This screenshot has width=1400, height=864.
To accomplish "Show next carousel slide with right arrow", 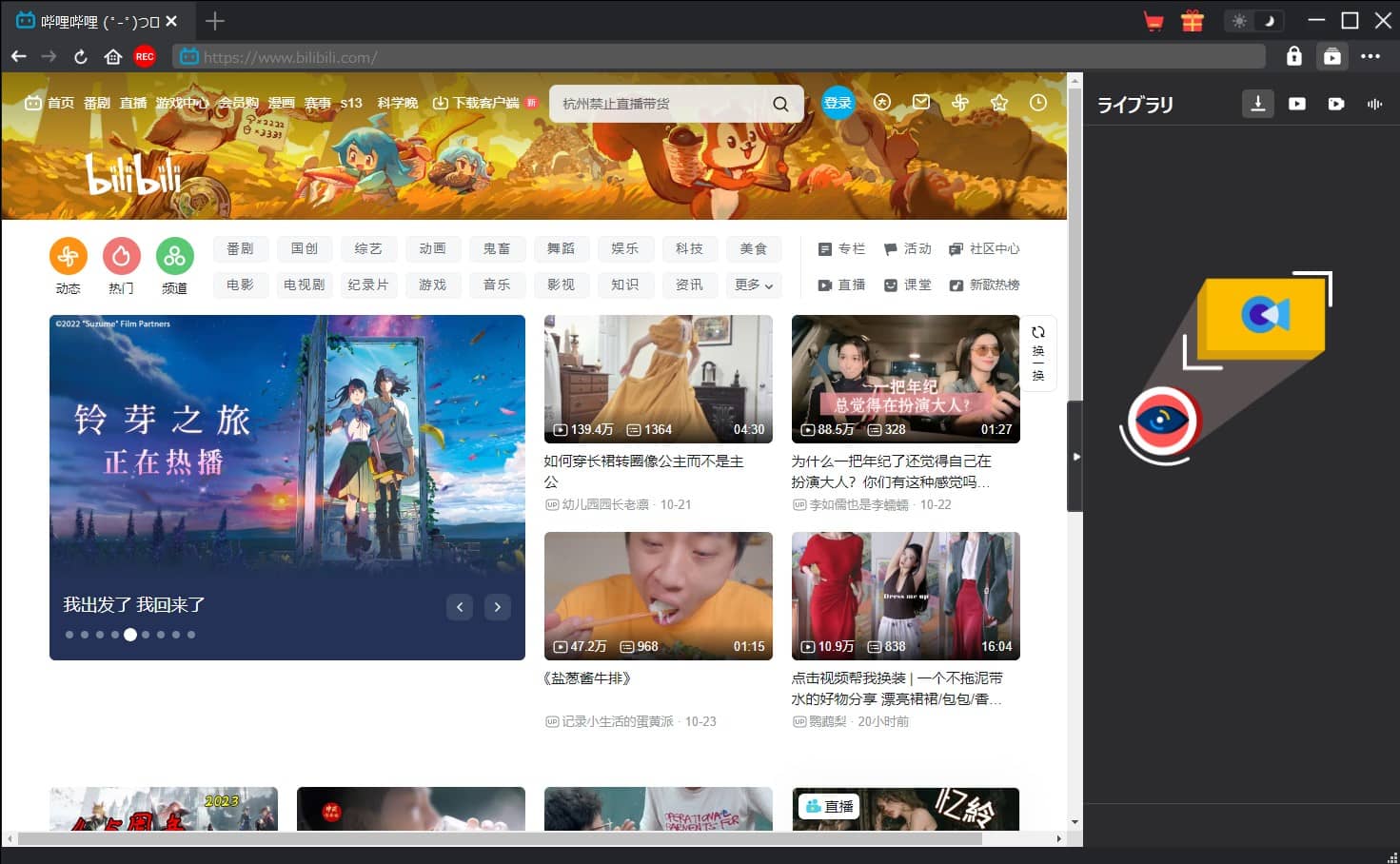I will [498, 607].
